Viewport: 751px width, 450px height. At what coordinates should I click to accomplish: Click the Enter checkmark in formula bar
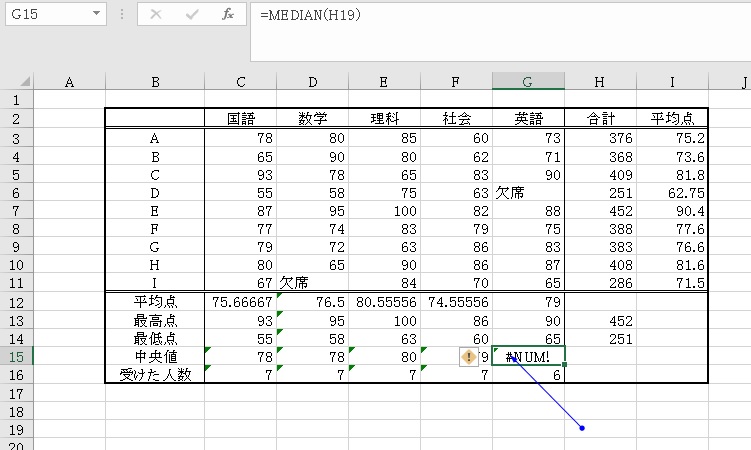[x=192, y=15]
